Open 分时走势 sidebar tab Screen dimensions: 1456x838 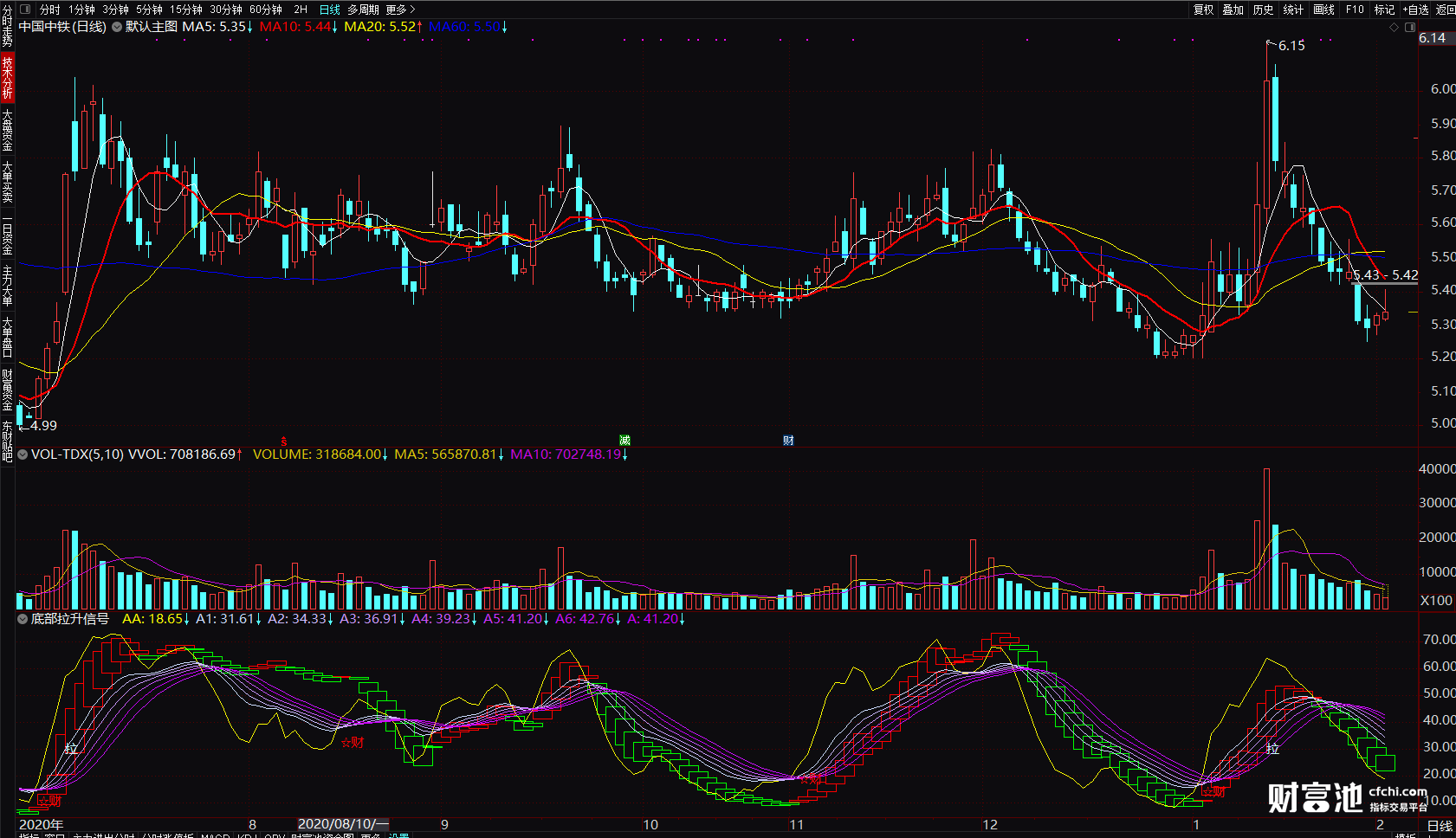coord(7,26)
